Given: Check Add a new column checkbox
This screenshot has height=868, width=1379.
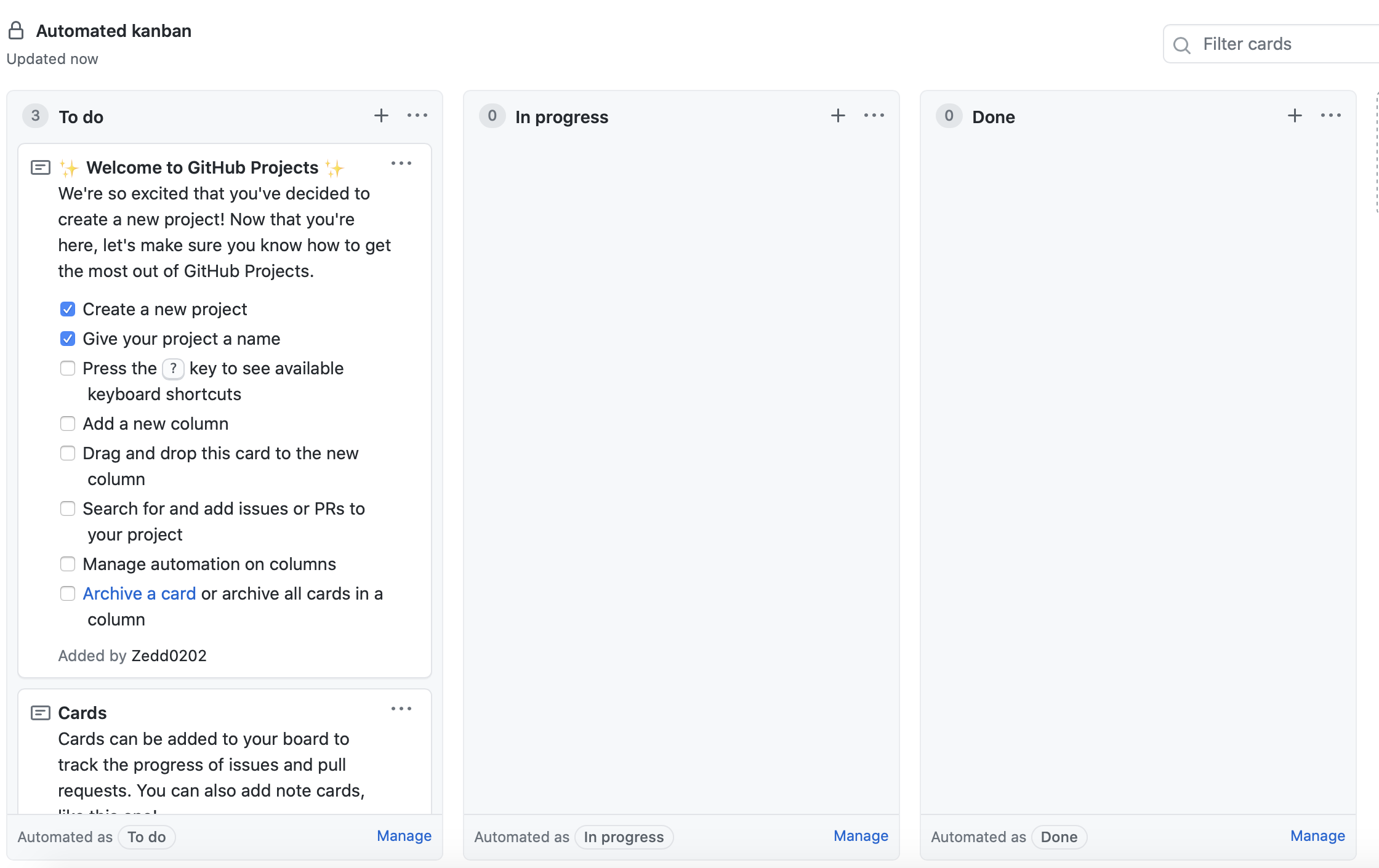Looking at the screenshot, I should pos(68,424).
